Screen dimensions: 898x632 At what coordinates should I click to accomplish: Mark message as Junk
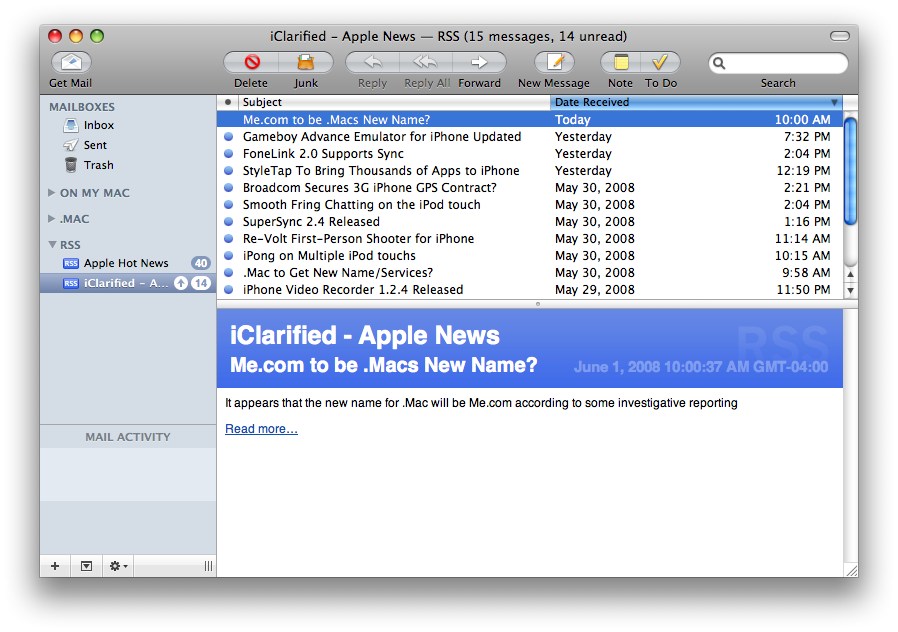click(306, 63)
